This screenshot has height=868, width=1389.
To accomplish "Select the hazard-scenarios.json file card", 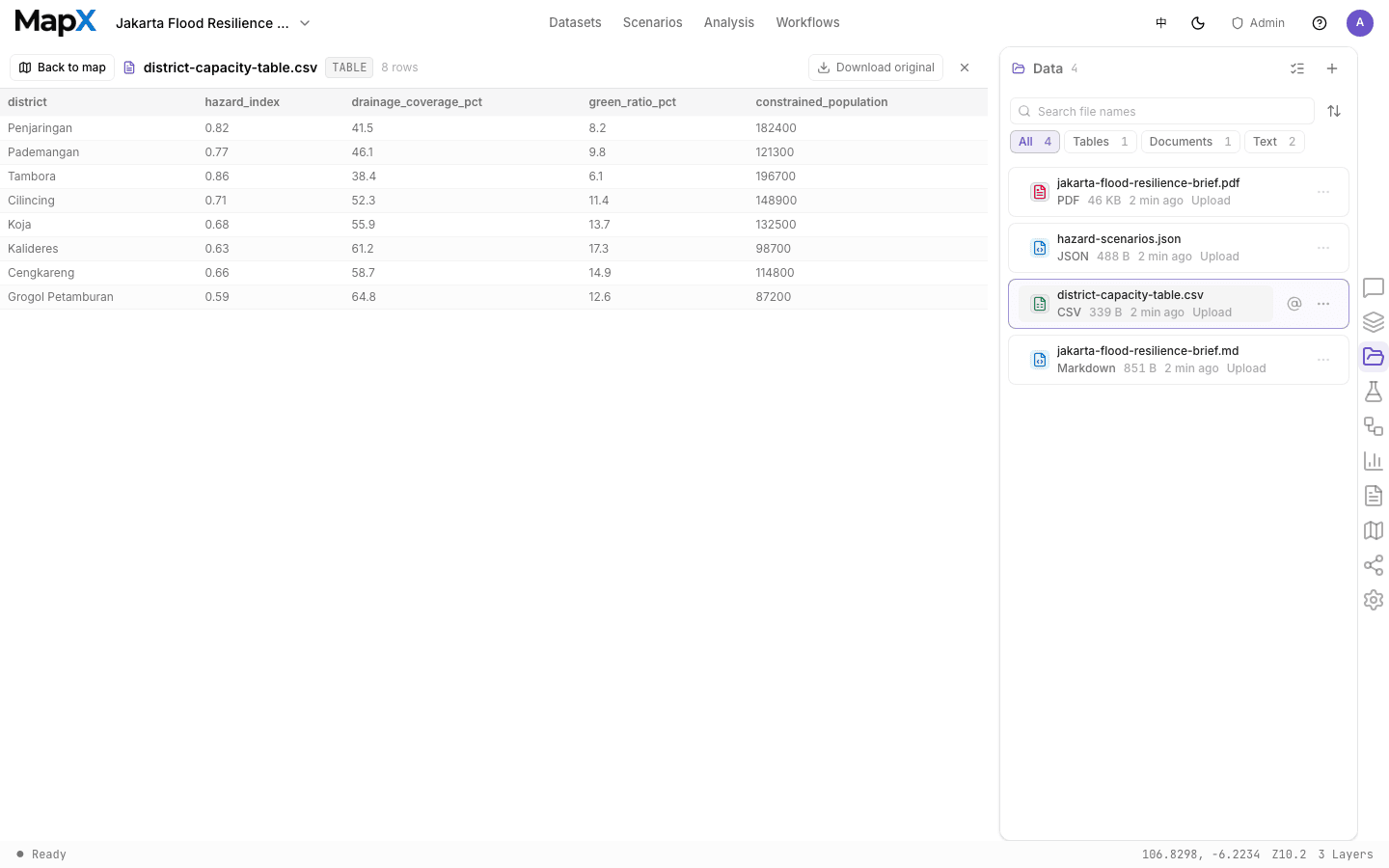I will pos(1179,248).
